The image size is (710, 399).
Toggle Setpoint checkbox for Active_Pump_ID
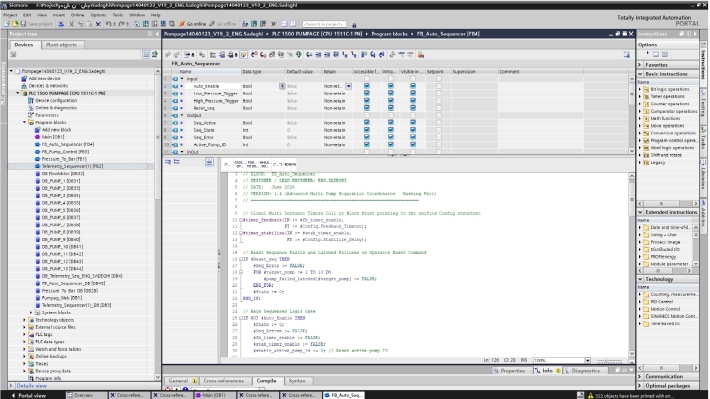point(439,144)
